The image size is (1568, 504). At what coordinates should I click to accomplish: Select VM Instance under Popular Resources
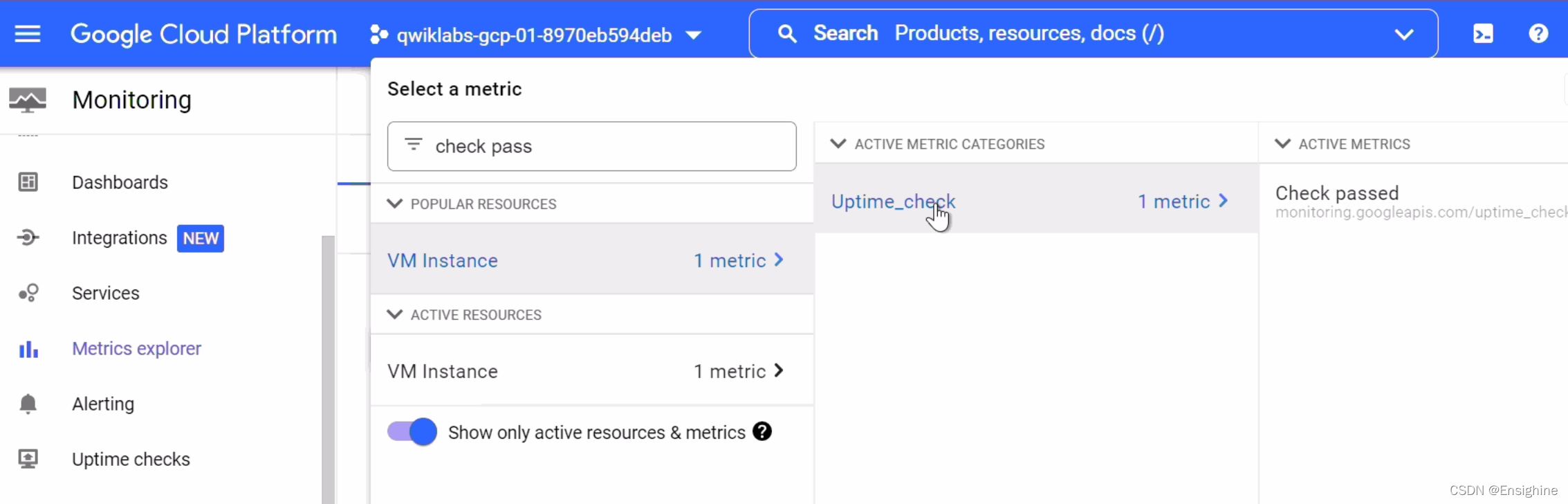pyautogui.click(x=592, y=260)
